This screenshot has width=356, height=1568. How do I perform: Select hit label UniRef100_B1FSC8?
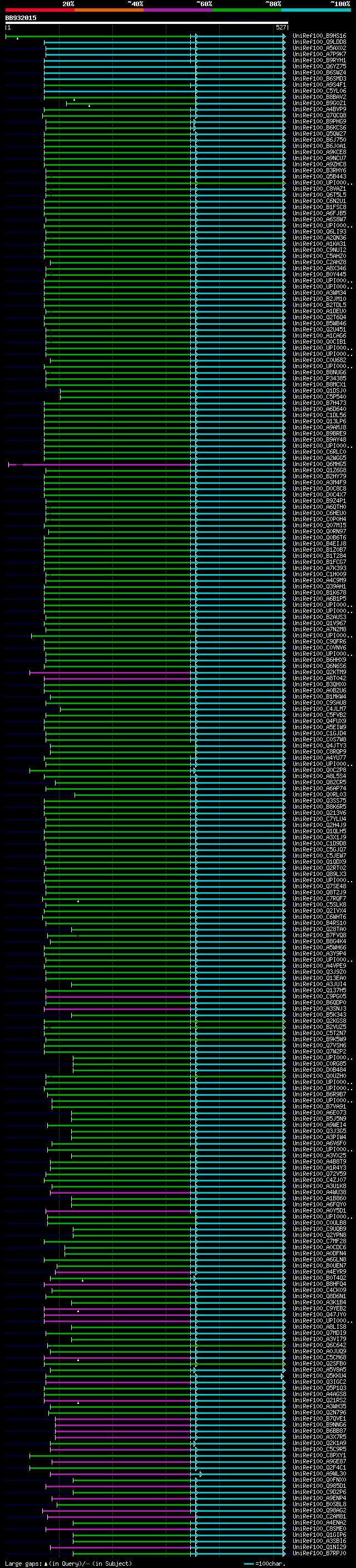click(319, 207)
